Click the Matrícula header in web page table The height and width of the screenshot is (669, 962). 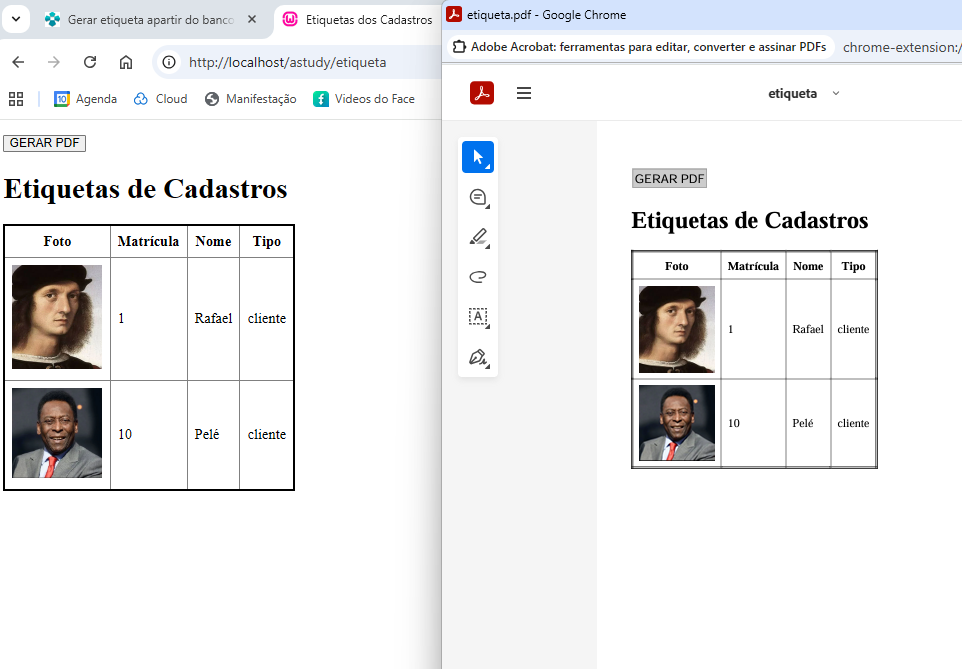pyautogui.click(x=148, y=241)
